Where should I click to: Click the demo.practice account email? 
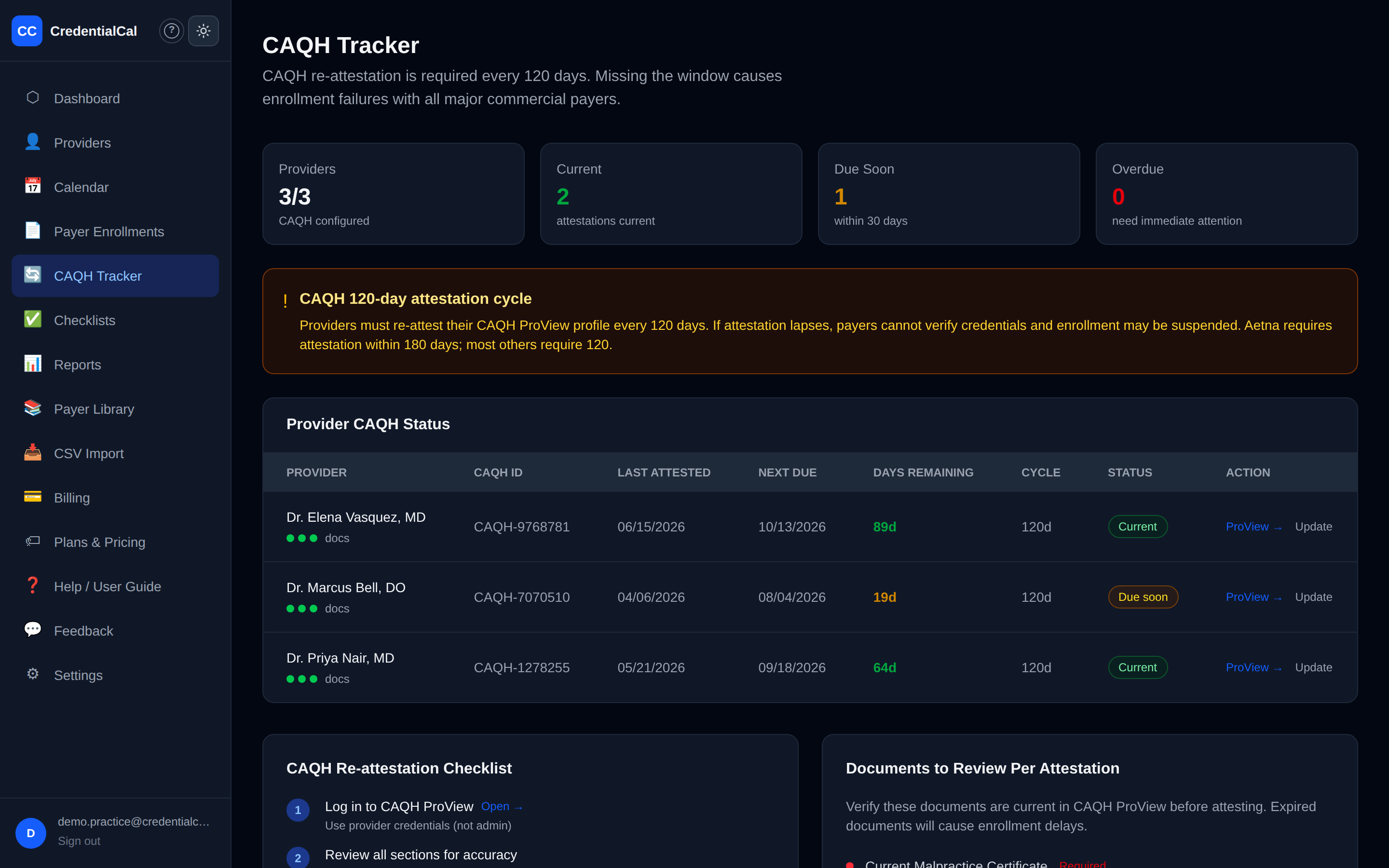pyautogui.click(x=134, y=822)
